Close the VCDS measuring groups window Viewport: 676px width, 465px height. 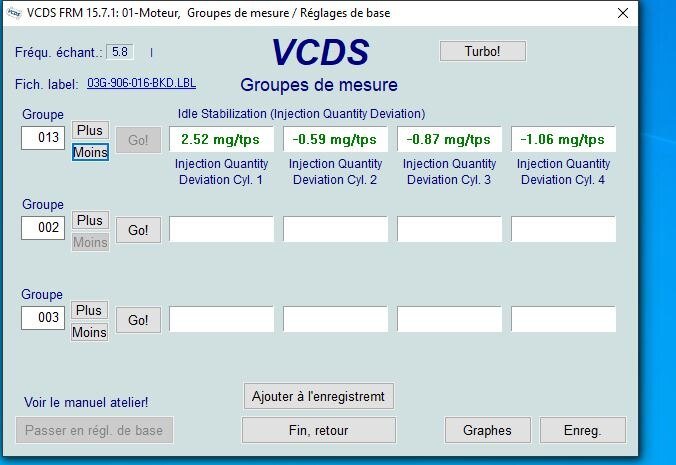click(x=623, y=13)
